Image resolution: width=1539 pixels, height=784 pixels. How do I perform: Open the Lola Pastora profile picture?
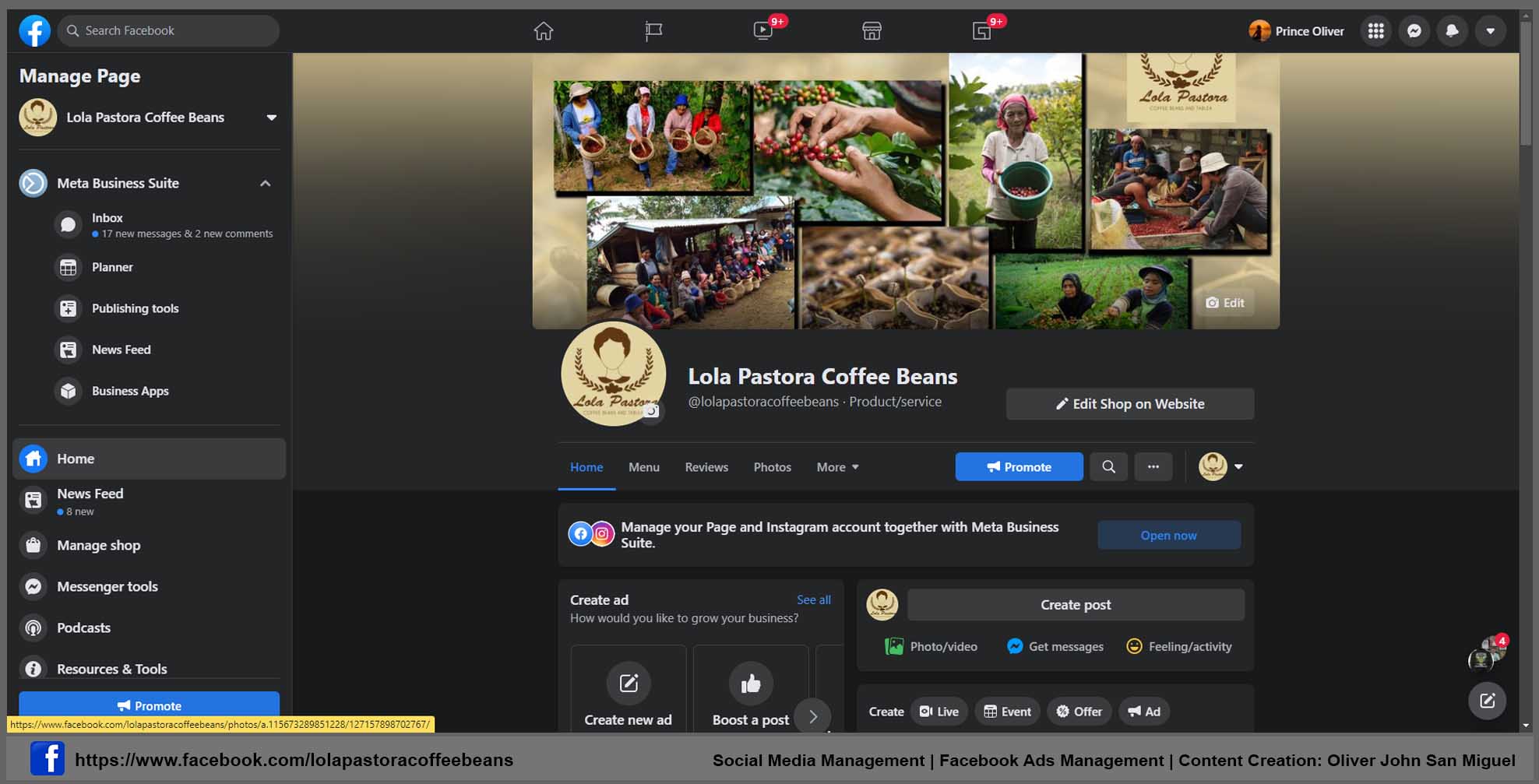coord(613,374)
